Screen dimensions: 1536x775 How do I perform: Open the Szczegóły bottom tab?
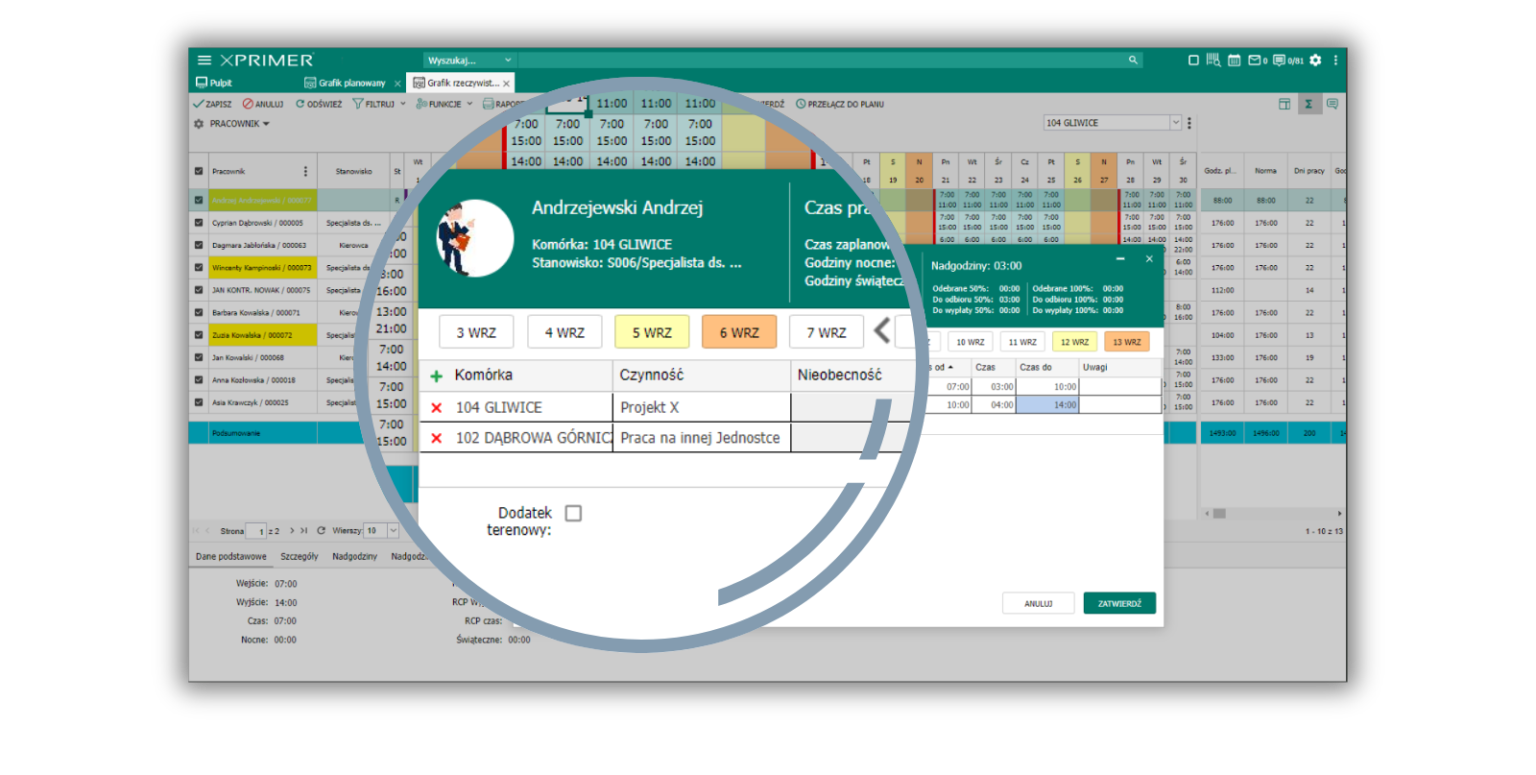[x=299, y=556]
